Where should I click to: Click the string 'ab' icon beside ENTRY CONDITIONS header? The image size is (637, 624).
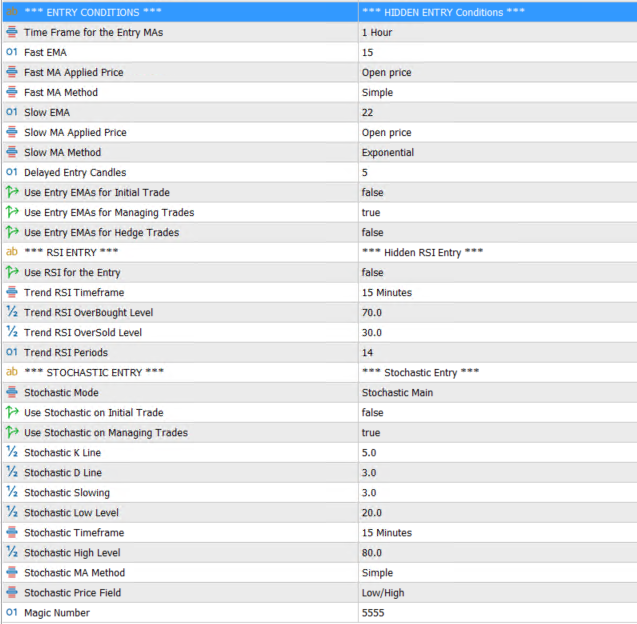coord(12,12)
